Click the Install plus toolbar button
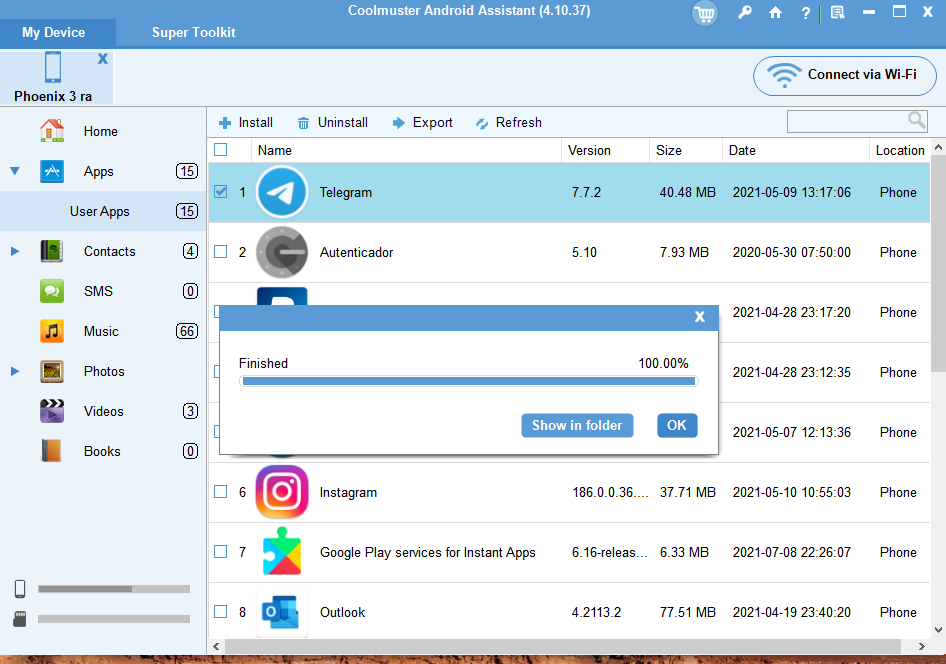 click(x=246, y=122)
